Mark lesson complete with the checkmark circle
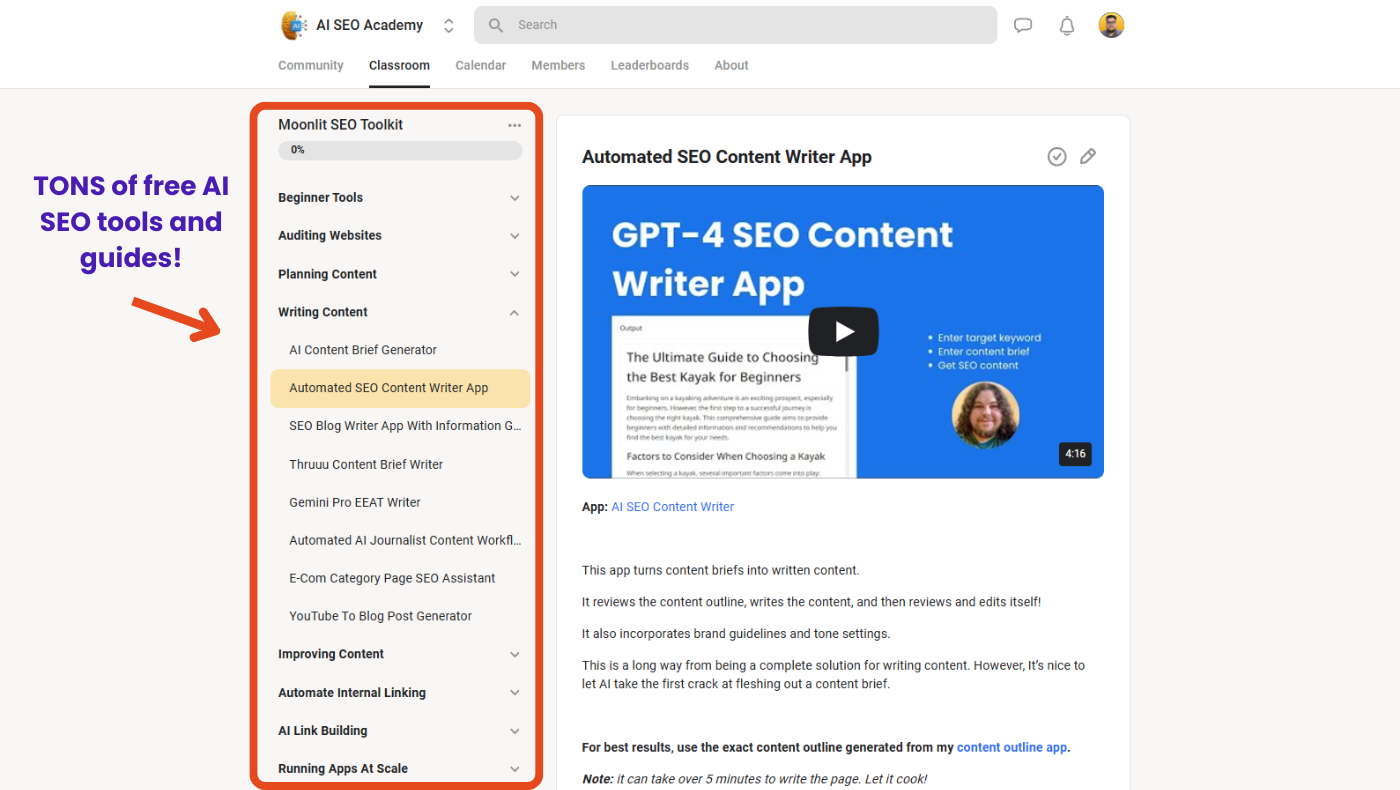The height and width of the screenshot is (790, 1400). tap(1057, 156)
